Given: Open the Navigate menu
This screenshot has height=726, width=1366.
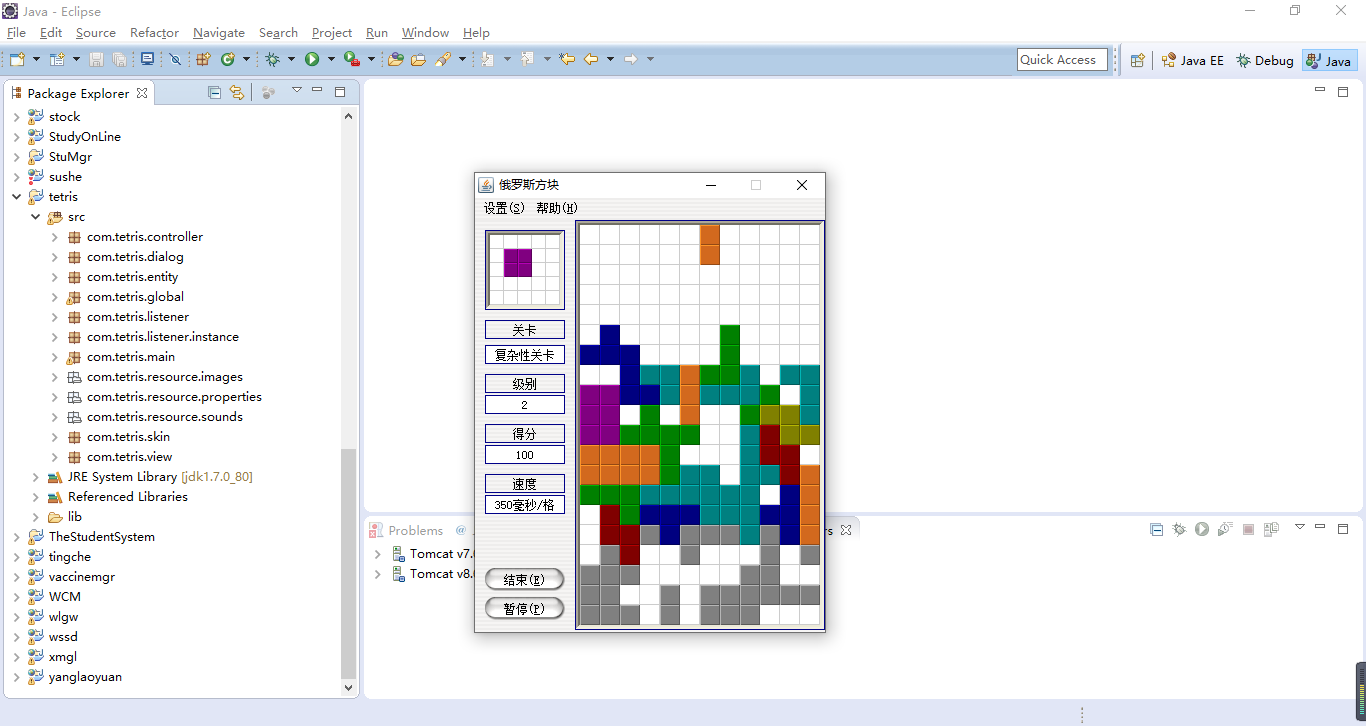Looking at the screenshot, I should click(x=219, y=33).
